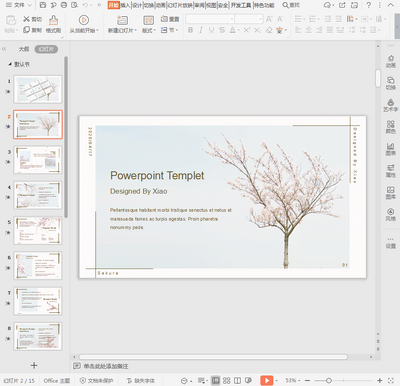The image size is (400, 386).
Task: Collapse the ribbon with the caret icon
Action: click(391, 5)
